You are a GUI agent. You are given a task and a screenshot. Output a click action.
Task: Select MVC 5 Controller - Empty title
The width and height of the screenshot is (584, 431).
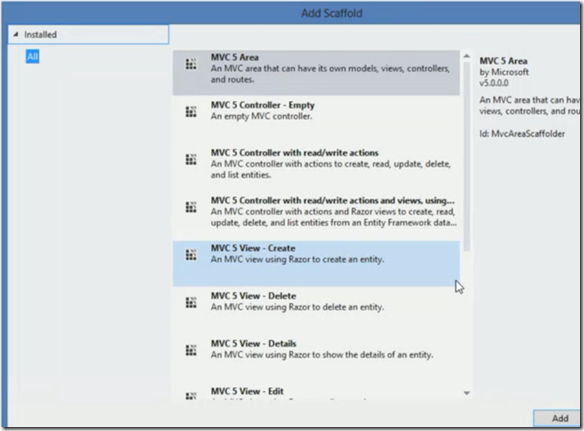click(263, 105)
